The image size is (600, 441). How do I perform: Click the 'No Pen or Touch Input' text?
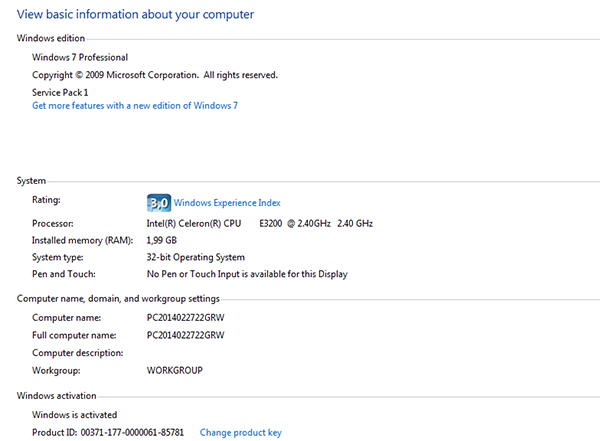tap(247, 274)
